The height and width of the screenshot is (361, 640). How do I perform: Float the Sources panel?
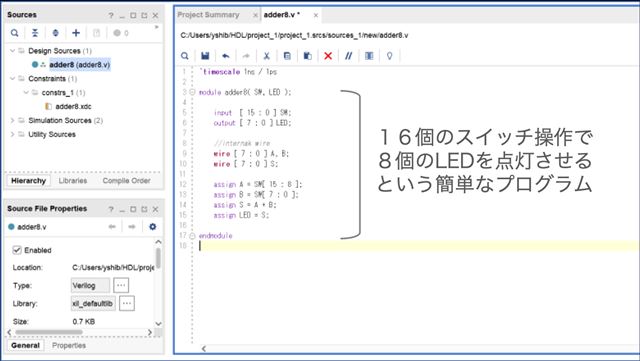[x=144, y=16]
